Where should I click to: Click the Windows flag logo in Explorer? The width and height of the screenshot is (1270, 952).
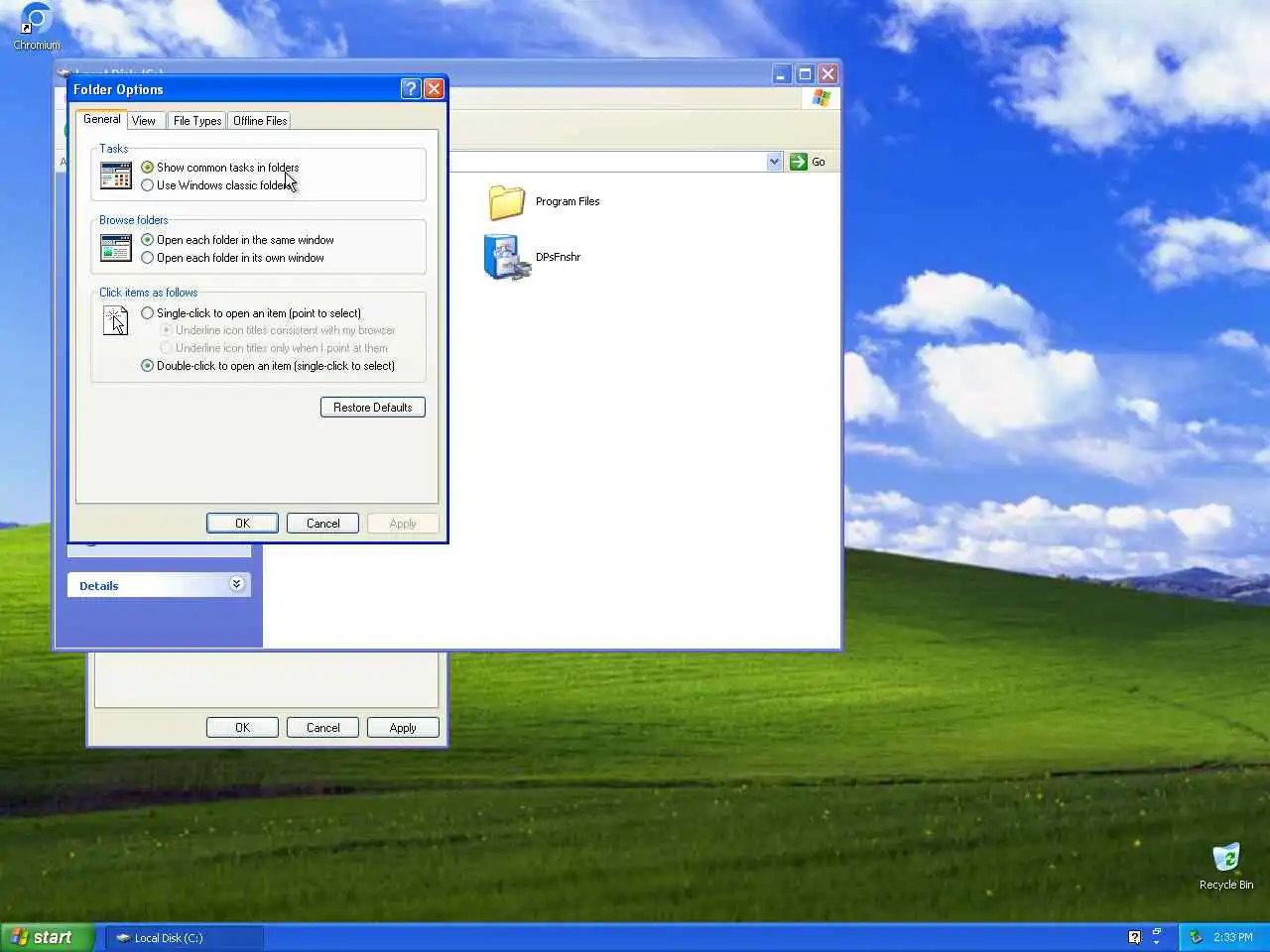(x=822, y=98)
